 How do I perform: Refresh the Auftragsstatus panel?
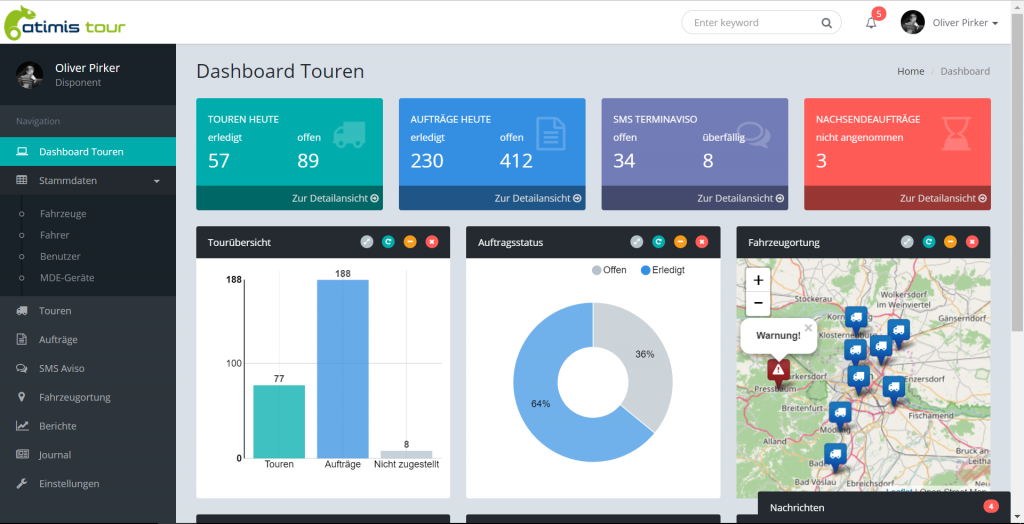pyautogui.click(x=658, y=242)
